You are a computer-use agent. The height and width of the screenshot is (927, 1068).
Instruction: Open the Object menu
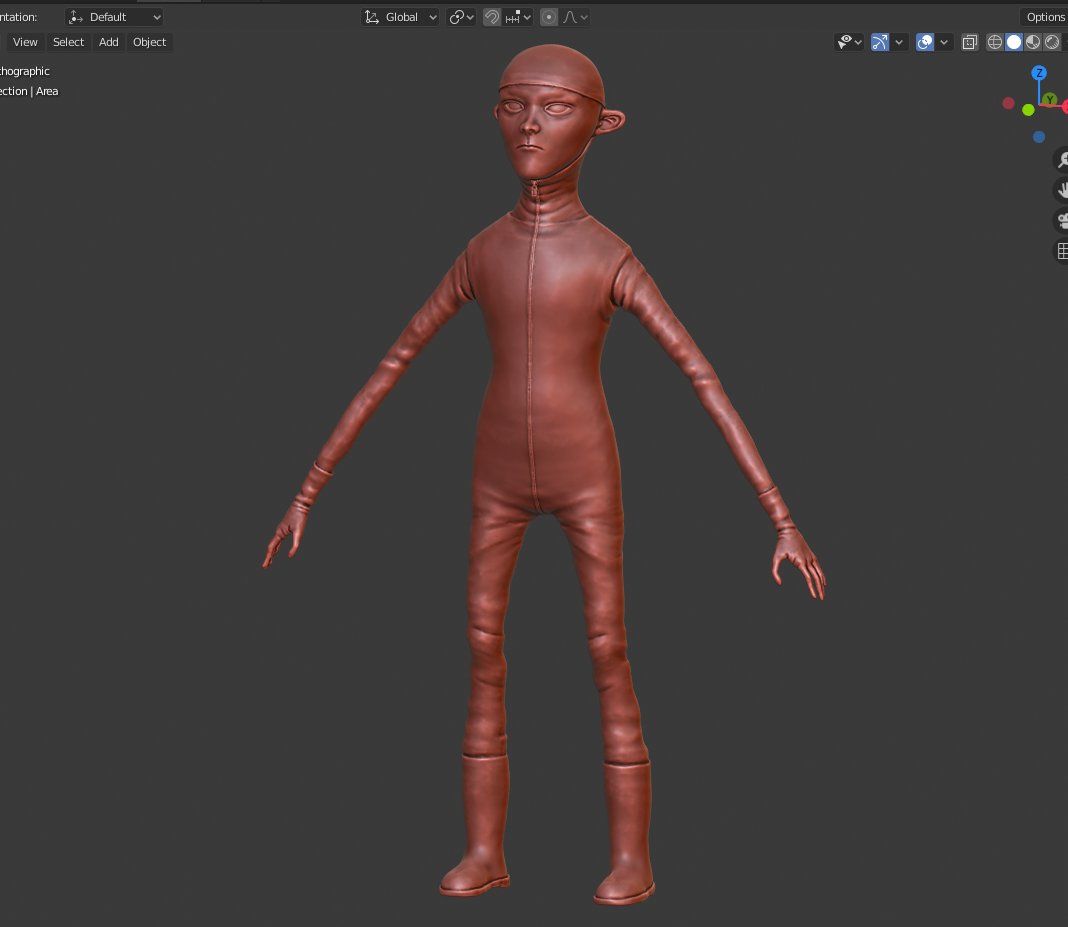(x=150, y=42)
